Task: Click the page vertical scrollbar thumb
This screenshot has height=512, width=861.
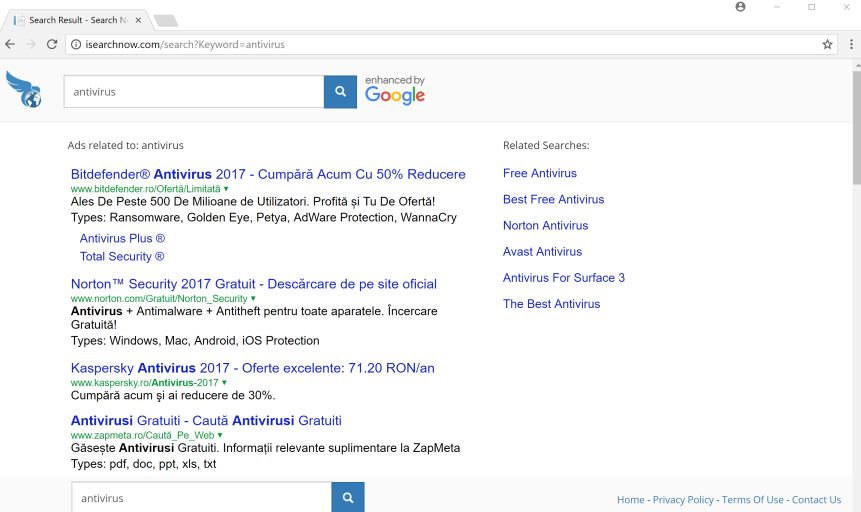Action: pyautogui.click(x=857, y=127)
